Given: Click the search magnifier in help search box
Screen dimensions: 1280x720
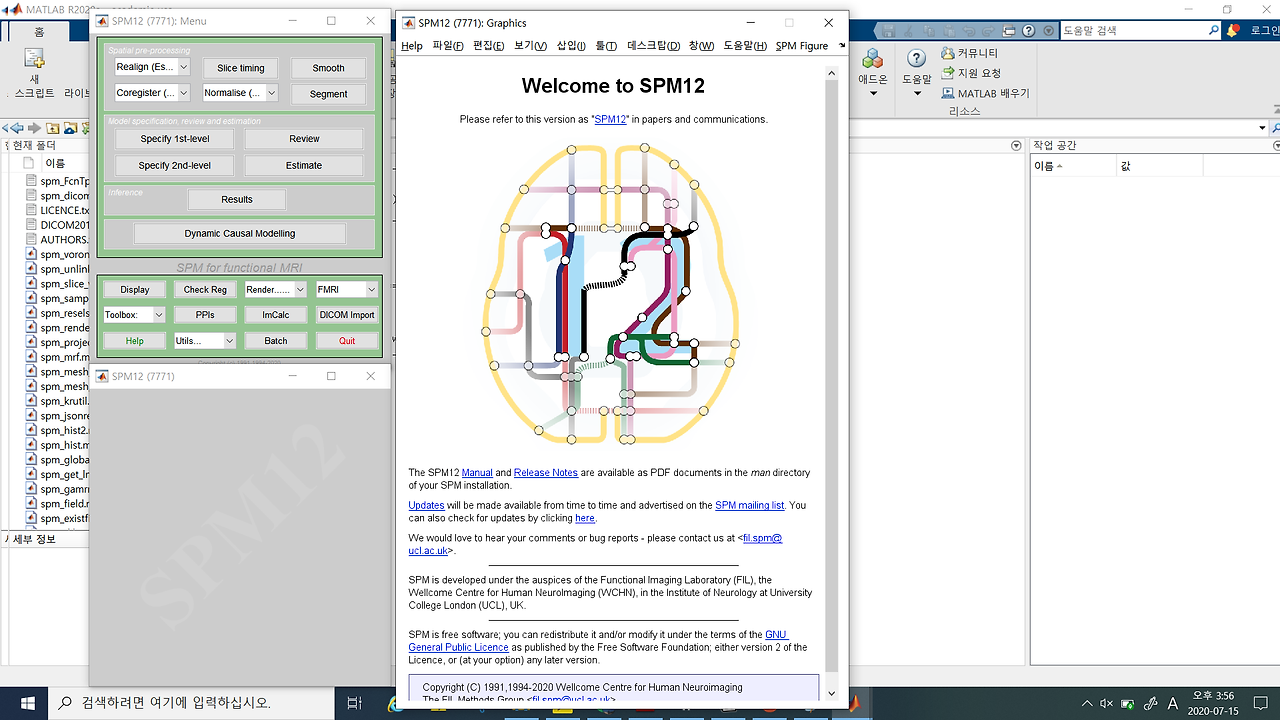Looking at the screenshot, I should pos(1213,31).
